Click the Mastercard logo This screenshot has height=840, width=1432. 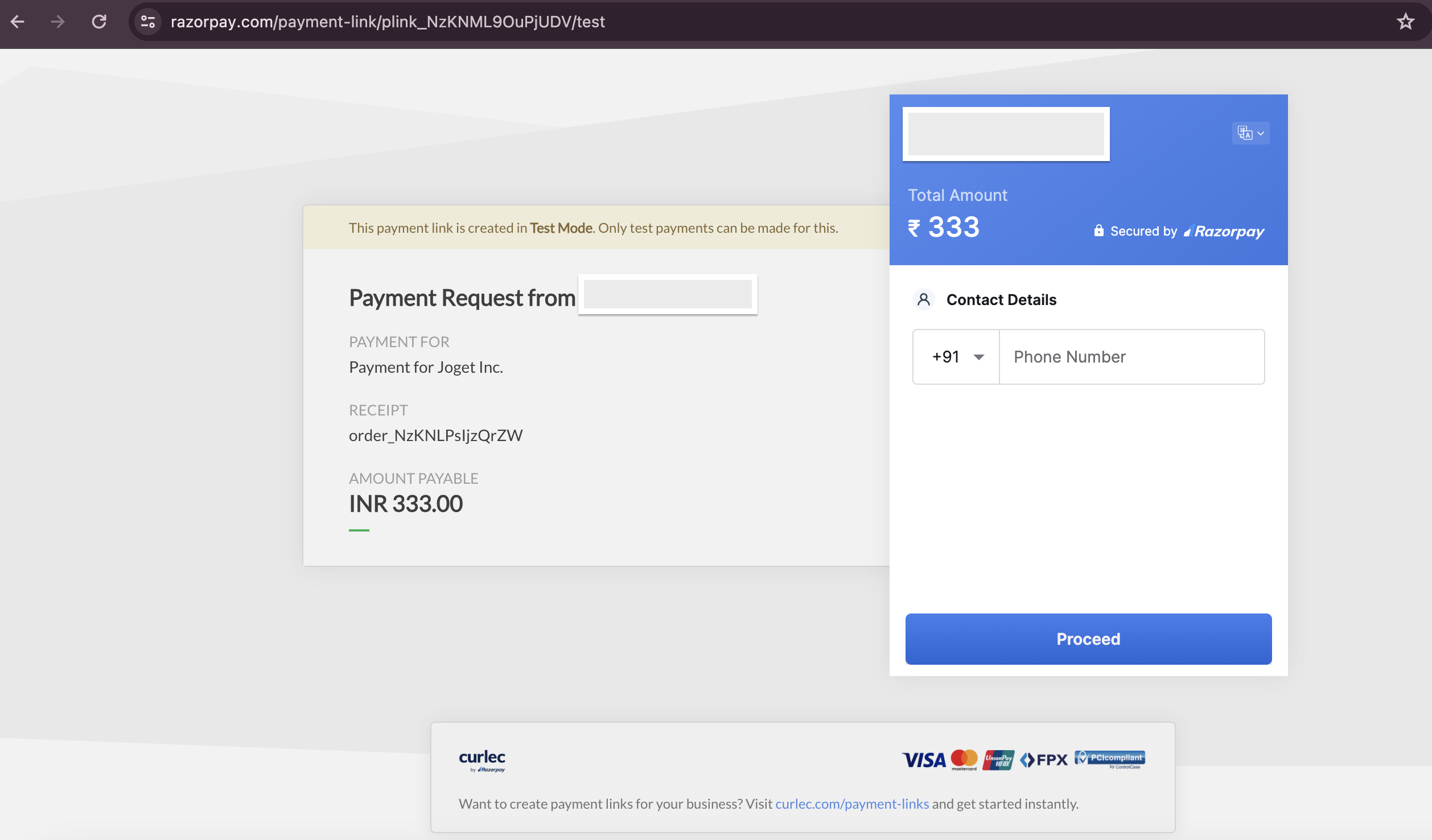point(964,760)
